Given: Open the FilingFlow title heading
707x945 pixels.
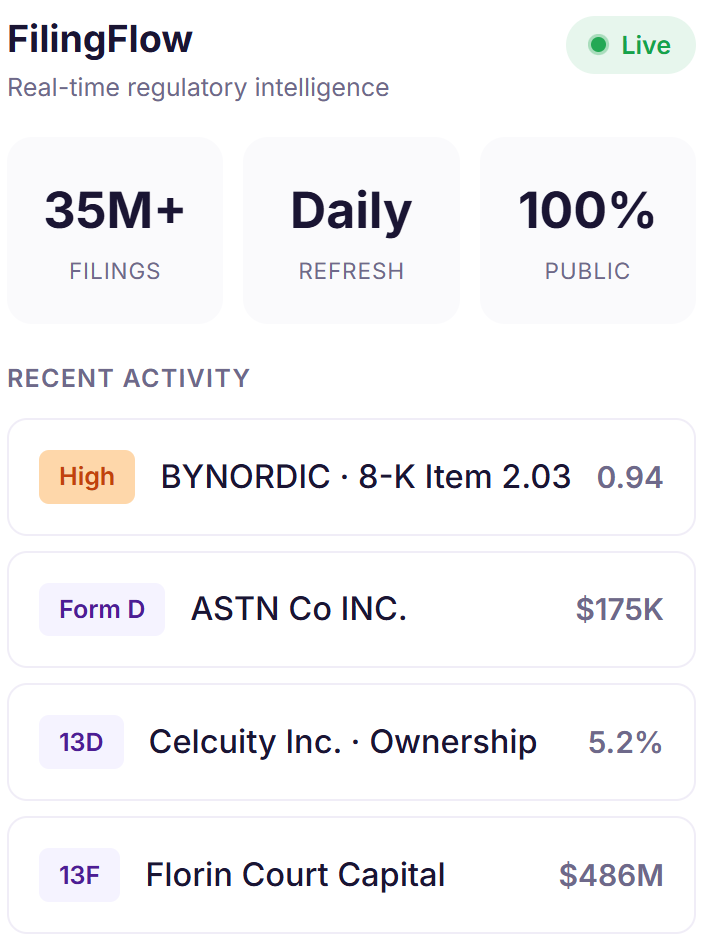Looking at the screenshot, I should tap(100, 40).
